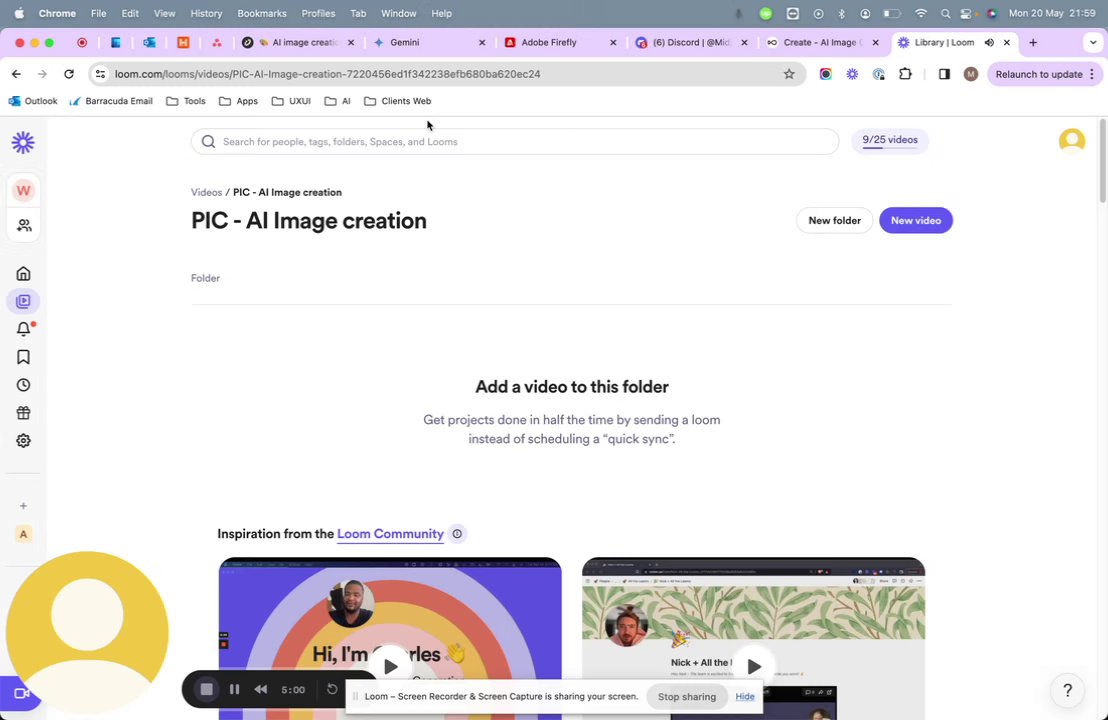Open the help question mark button
This screenshot has width=1108, height=720.
[x=1067, y=690]
